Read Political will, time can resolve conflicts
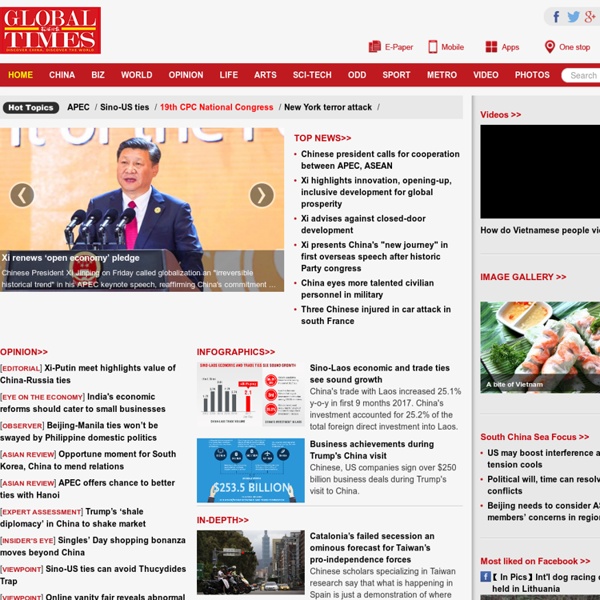The height and width of the screenshot is (600, 600). click(543, 485)
